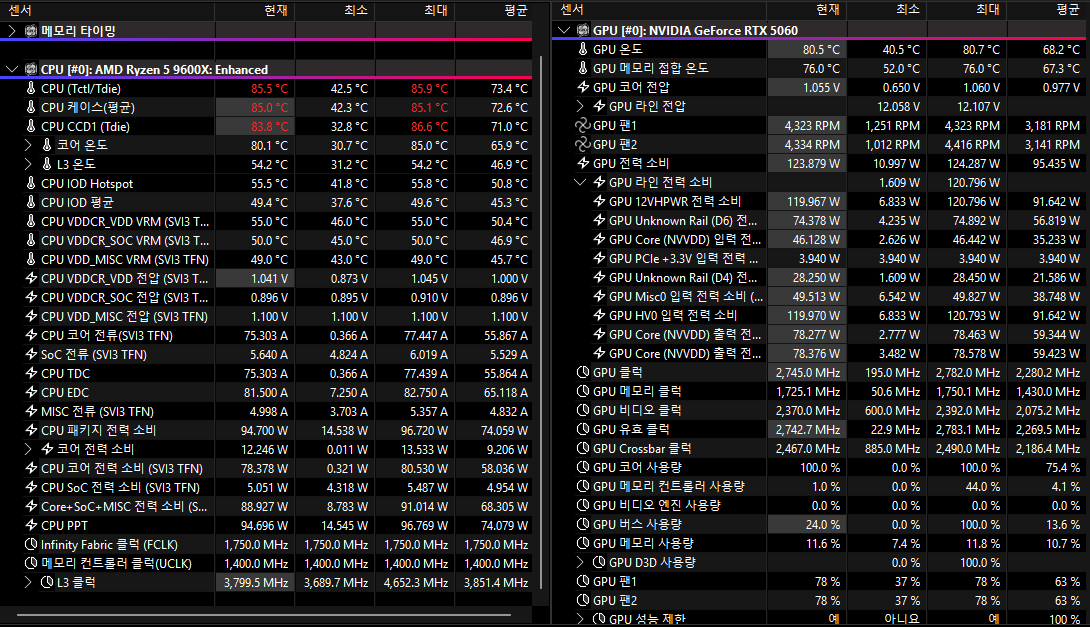
Task: Expand the 메모리 타이밍 group
Action: point(12,31)
